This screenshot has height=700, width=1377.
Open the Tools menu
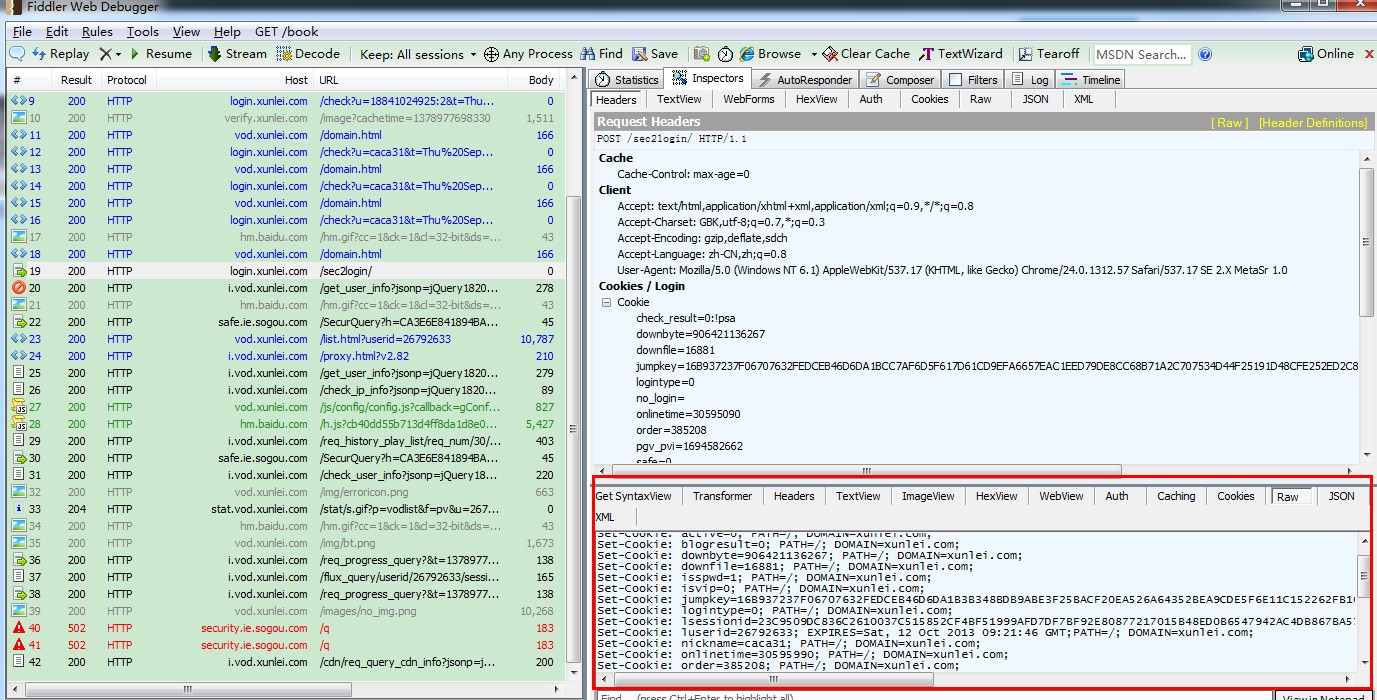[143, 32]
